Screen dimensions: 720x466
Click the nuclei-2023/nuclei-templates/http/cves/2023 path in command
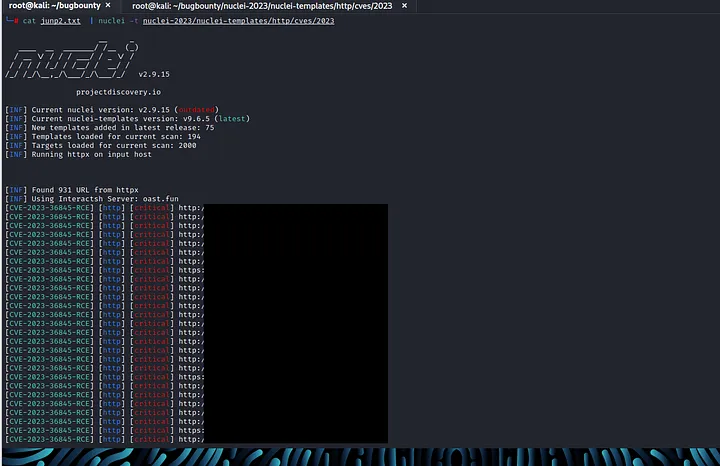pos(238,21)
